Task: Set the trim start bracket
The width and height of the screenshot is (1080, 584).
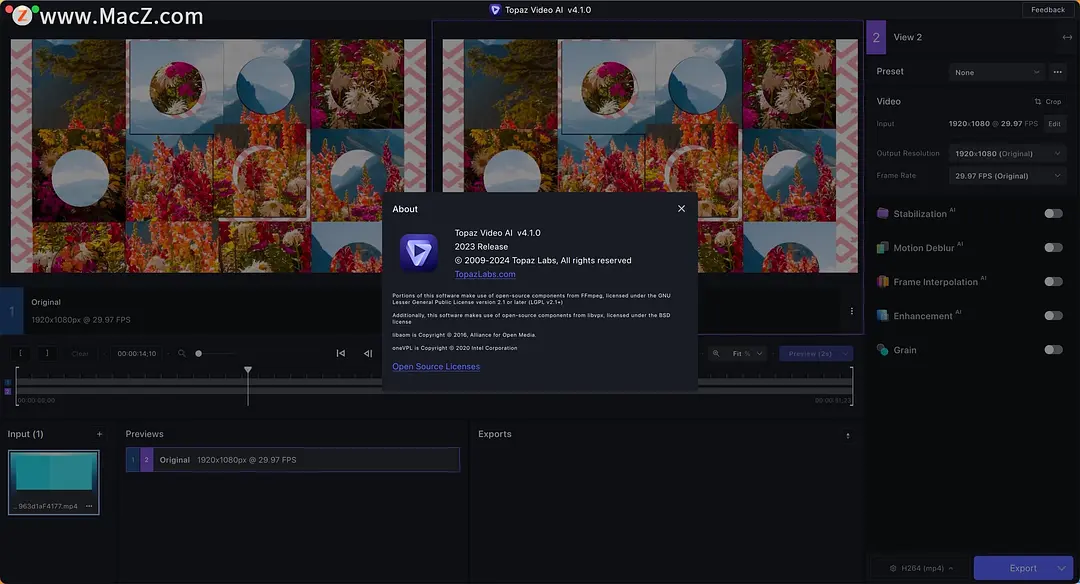Action: 20,353
